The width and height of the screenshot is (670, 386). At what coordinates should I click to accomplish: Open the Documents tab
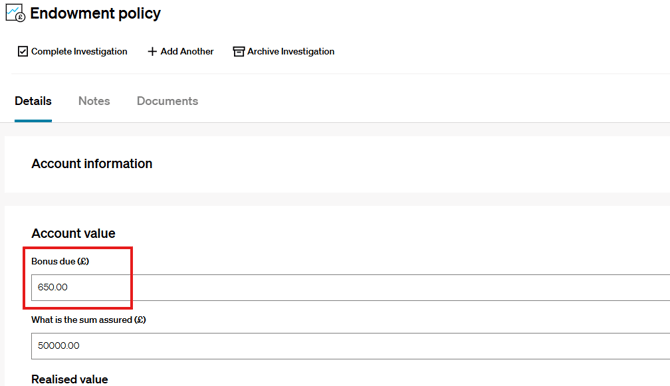tap(168, 101)
